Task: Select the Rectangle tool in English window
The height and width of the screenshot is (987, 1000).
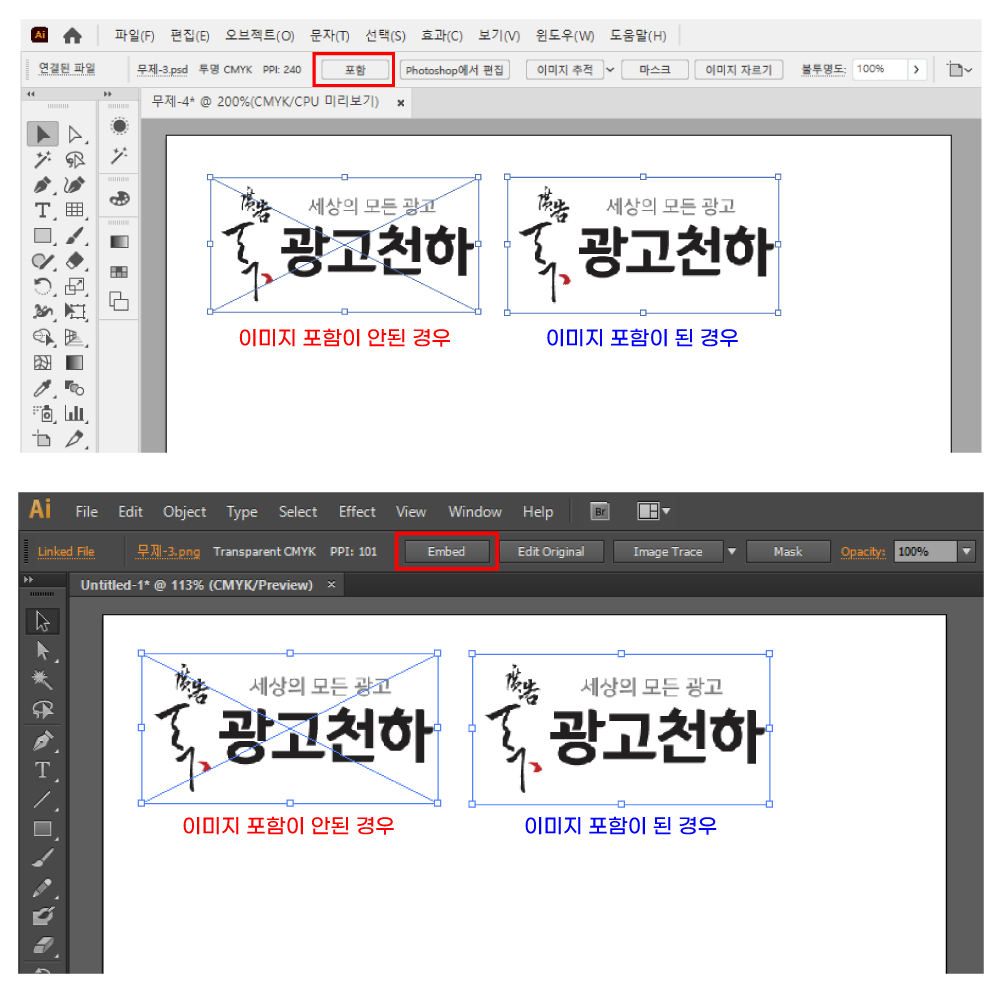Action: [x=43, y=829]
